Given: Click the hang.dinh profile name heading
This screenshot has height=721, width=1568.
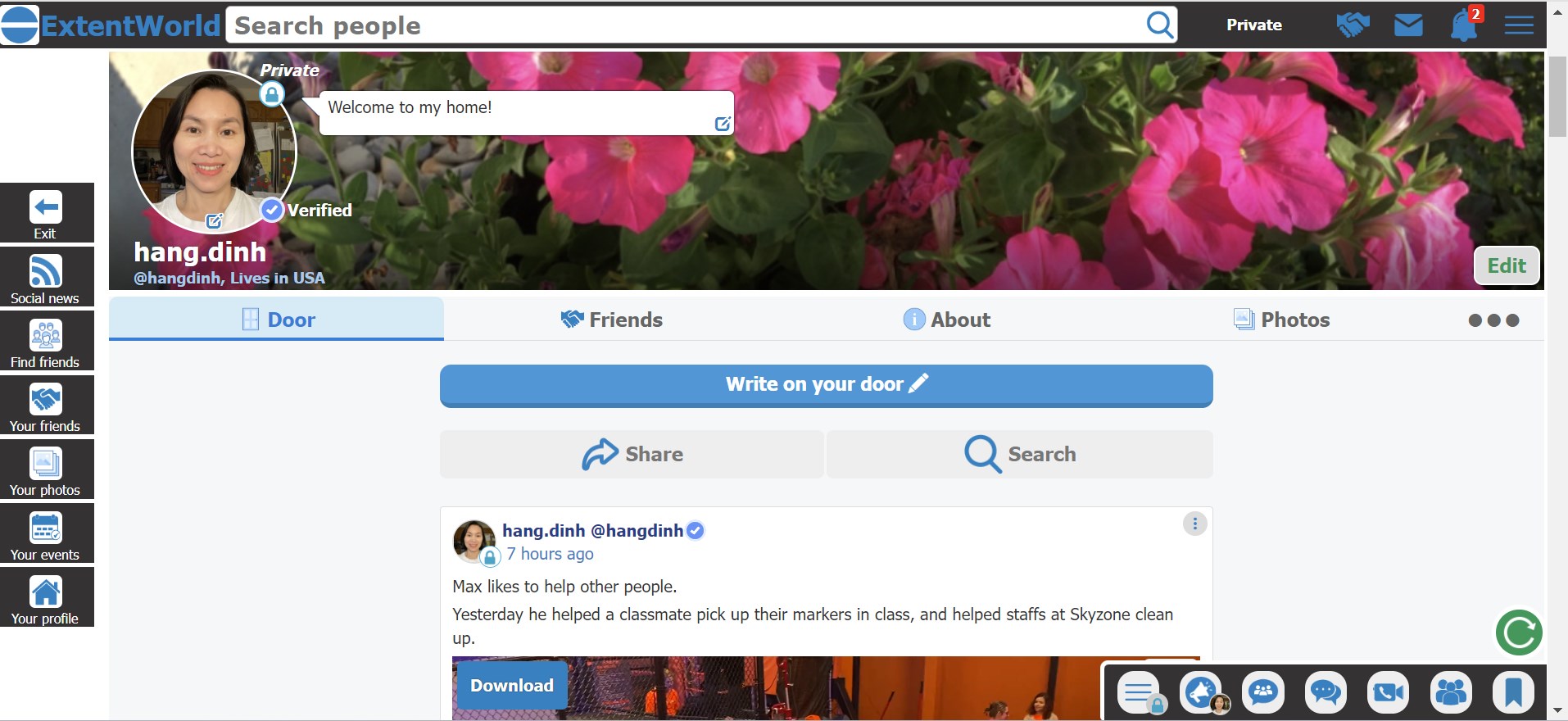Looking at the screenshot, I should (x=200, y=252).
